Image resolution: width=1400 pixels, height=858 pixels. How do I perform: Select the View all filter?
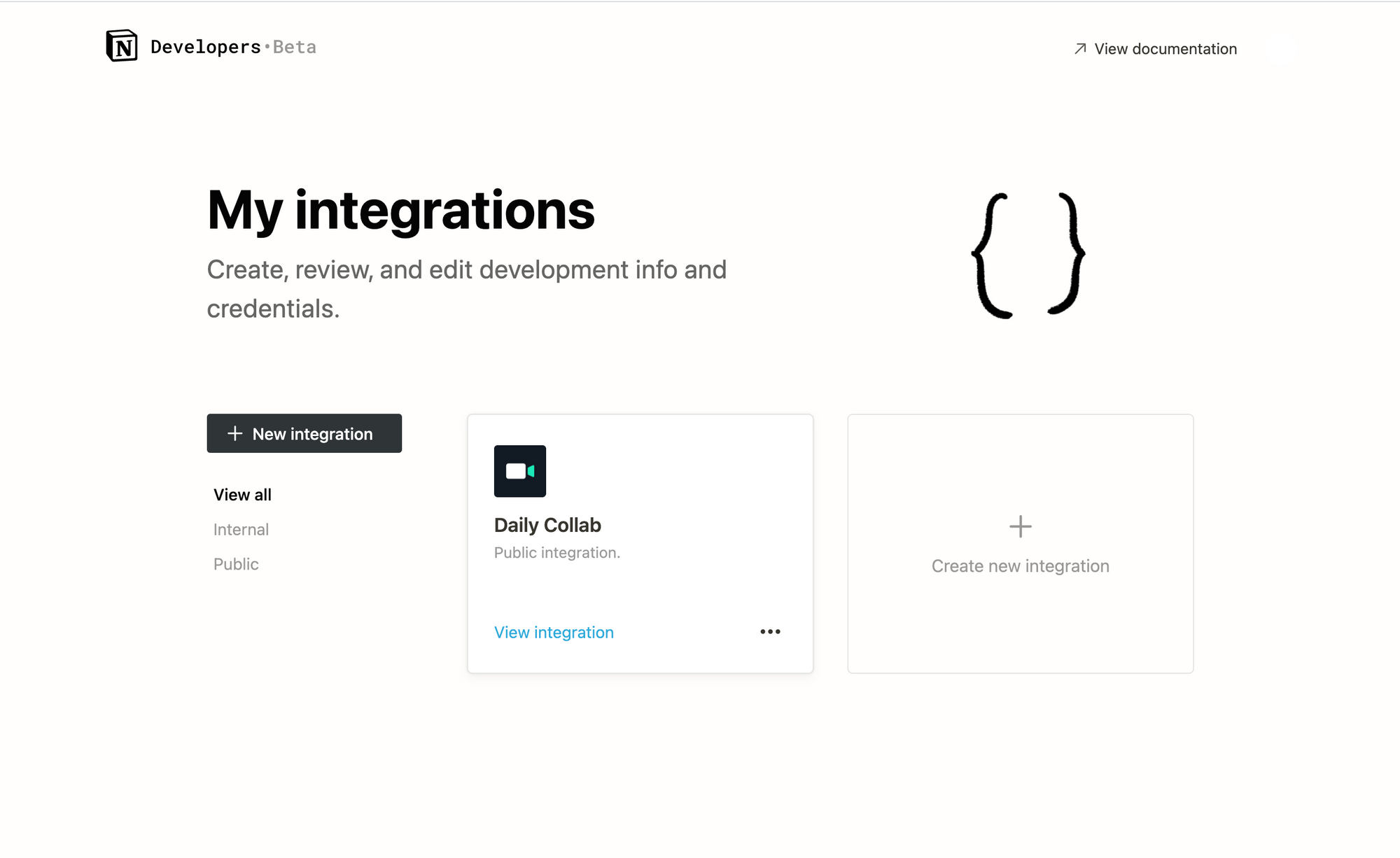tap(242, 495)
